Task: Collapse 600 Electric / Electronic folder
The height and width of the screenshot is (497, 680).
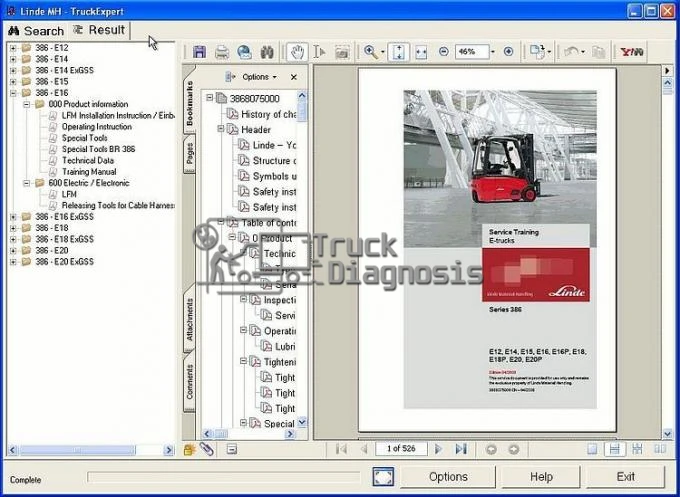Action: [x=26, y=183]
